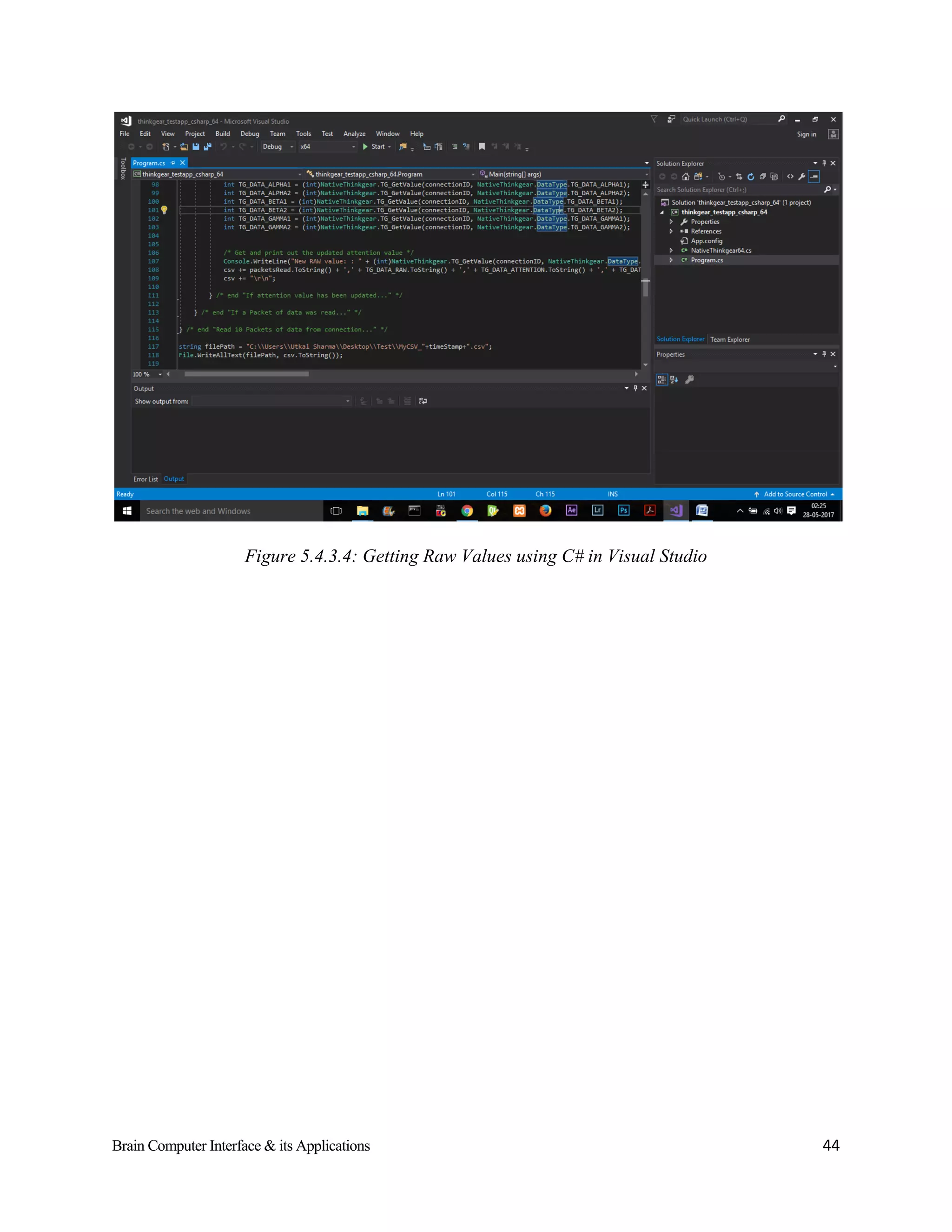The width and height of the screenshot is (952, 1232).
Task: Open the Tools menu
Action: coord(304,134)
